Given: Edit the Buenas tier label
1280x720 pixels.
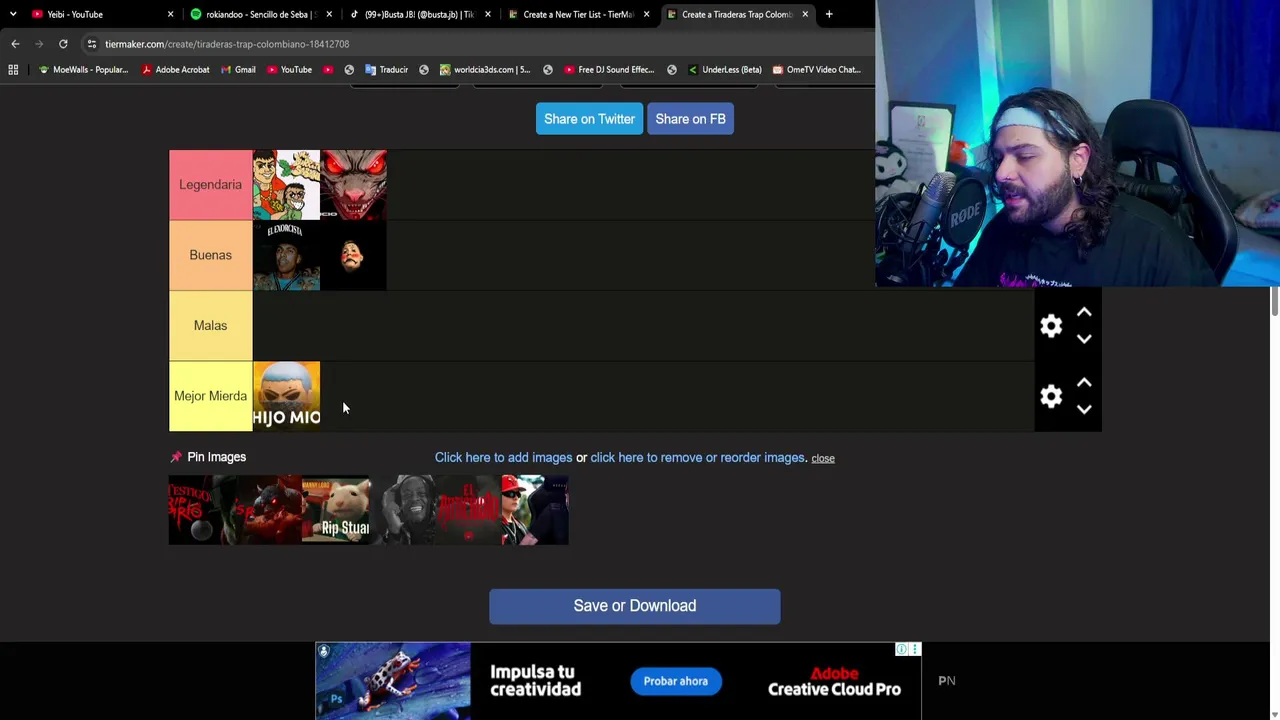Looking at the screenshot, I should 210,255.
